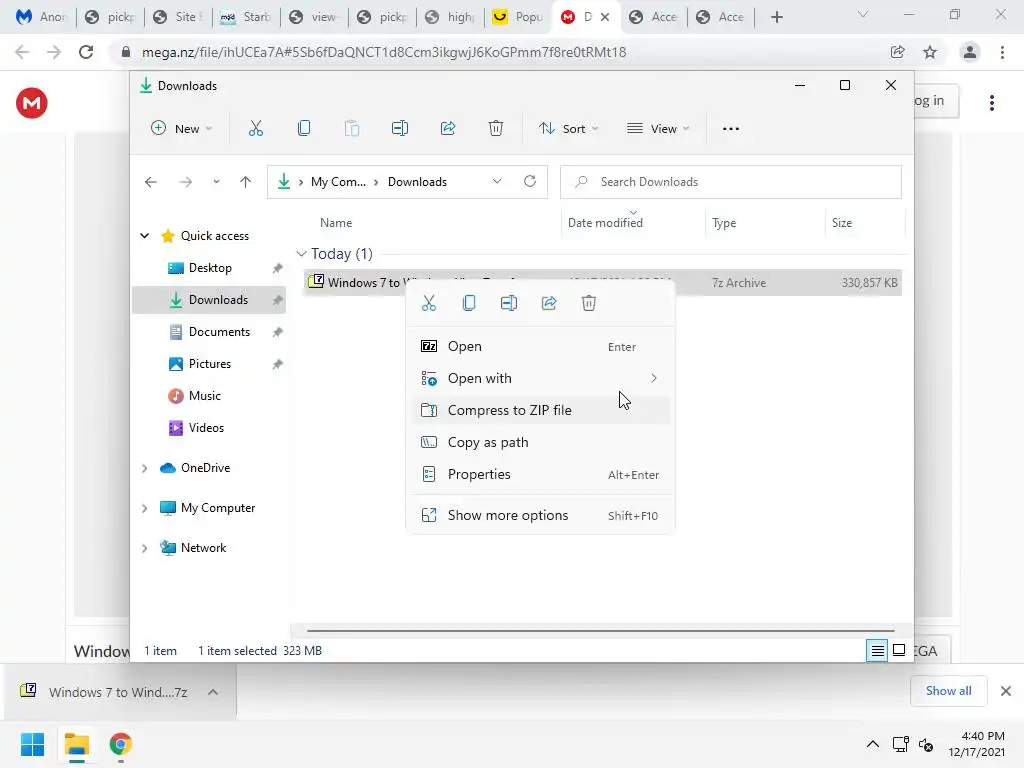Open the Sort dropdown
The width and height of the screenshot is (1024, 768).
(x=568, y=129)
